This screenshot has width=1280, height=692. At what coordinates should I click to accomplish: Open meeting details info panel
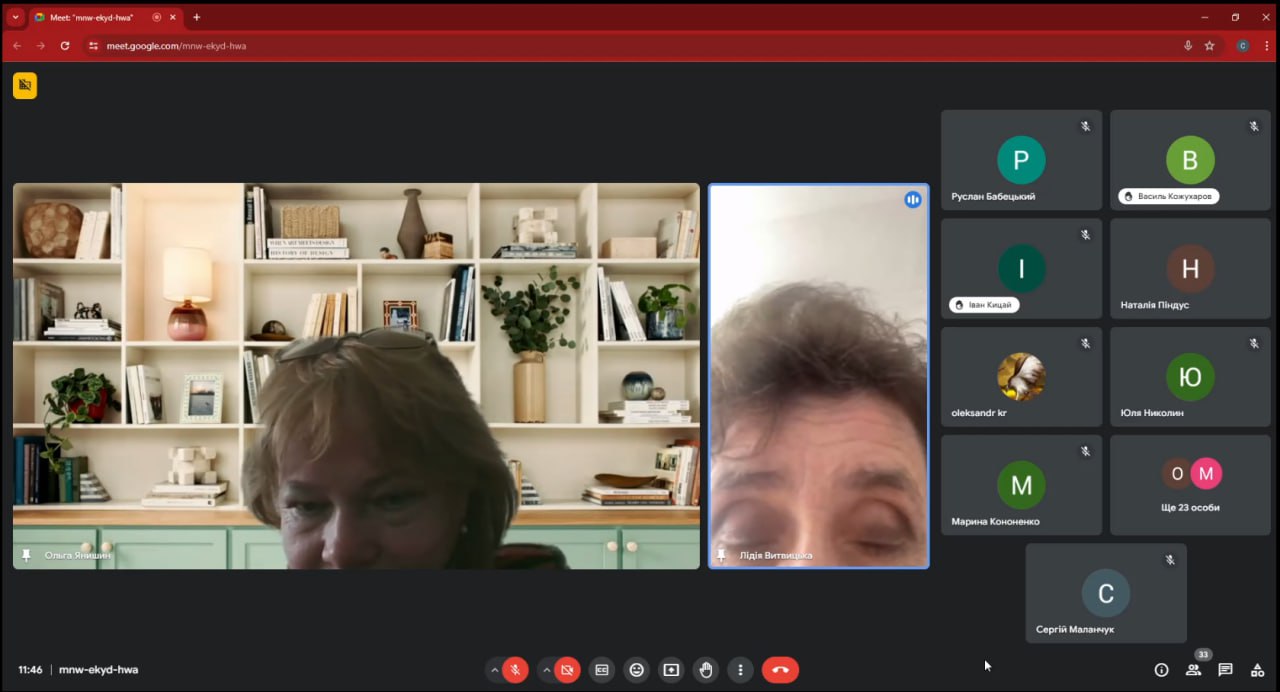(x=1161, y=670)
